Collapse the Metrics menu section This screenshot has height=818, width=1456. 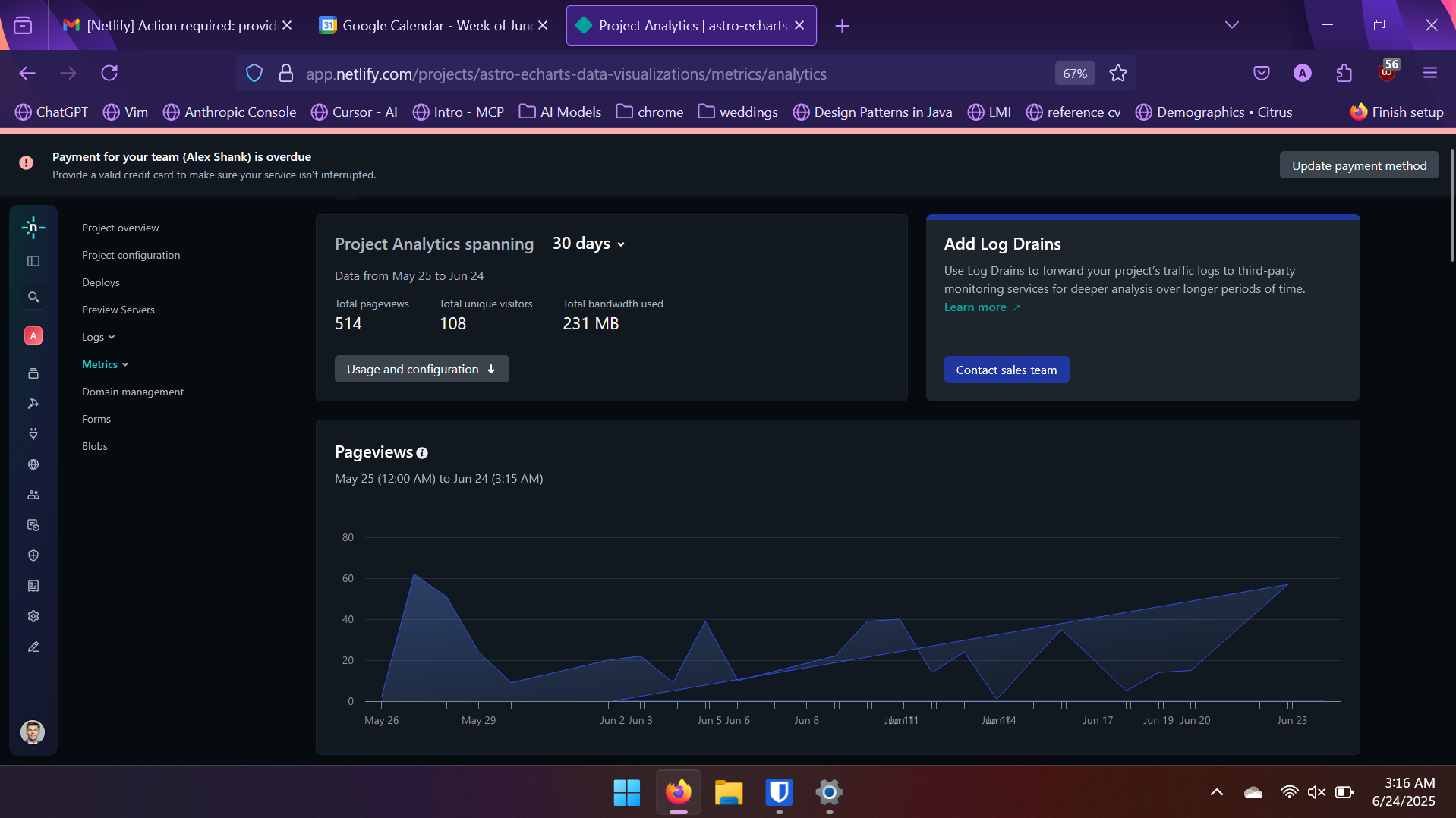click(105, 364)
